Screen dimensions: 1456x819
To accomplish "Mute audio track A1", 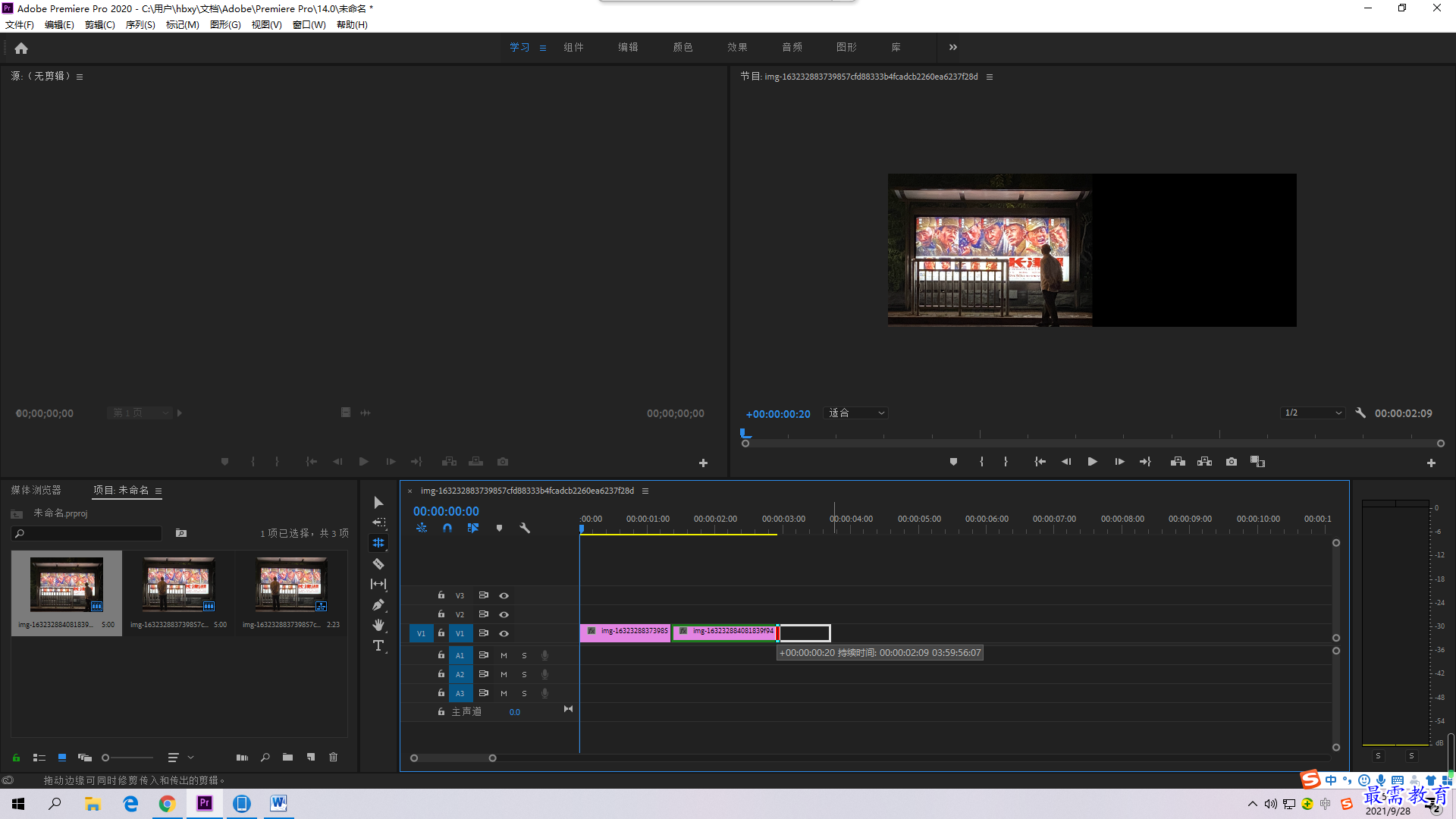I will (x=504, y=655).
